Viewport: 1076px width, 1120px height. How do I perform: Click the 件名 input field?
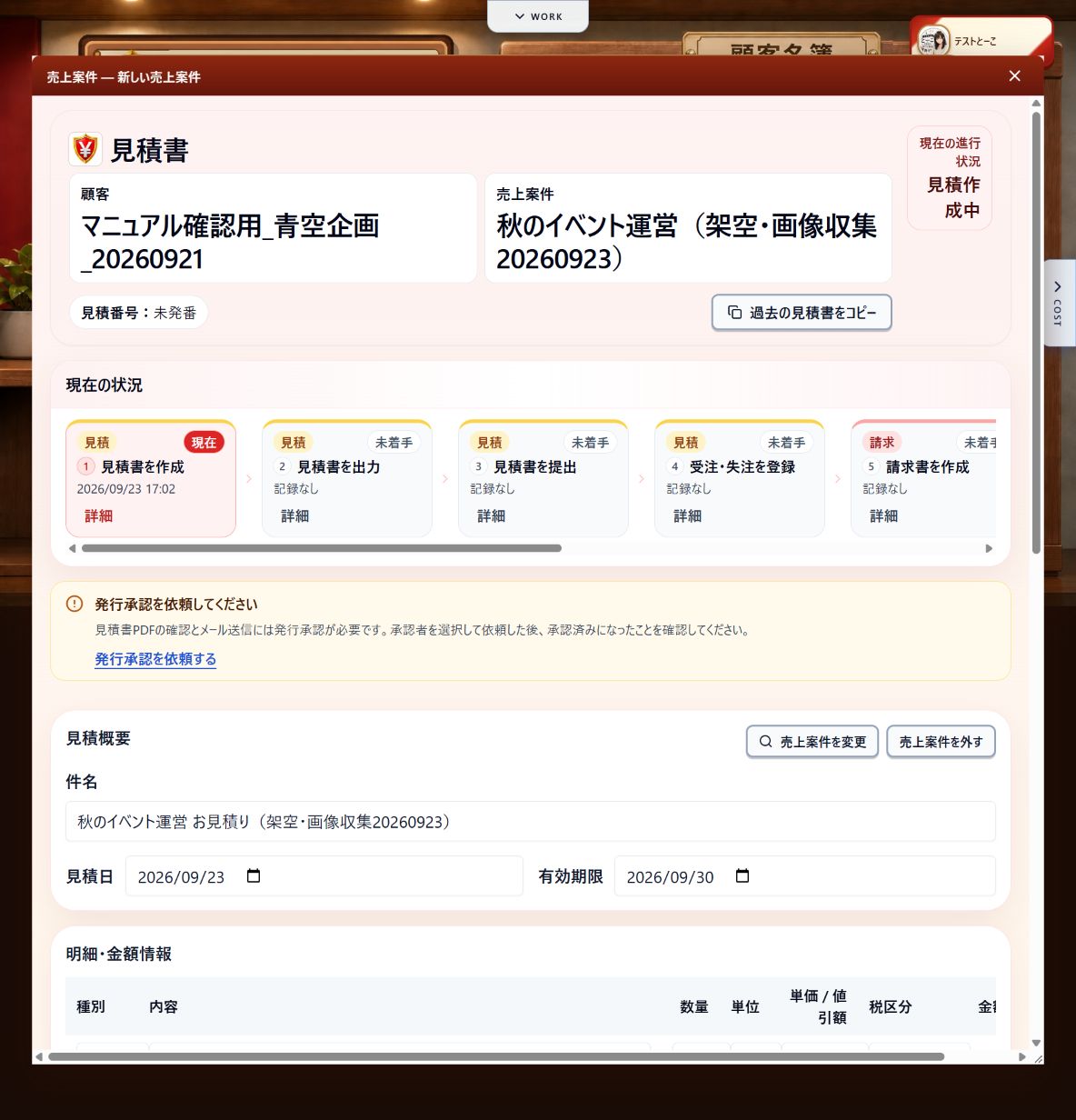tap(531, 822)
